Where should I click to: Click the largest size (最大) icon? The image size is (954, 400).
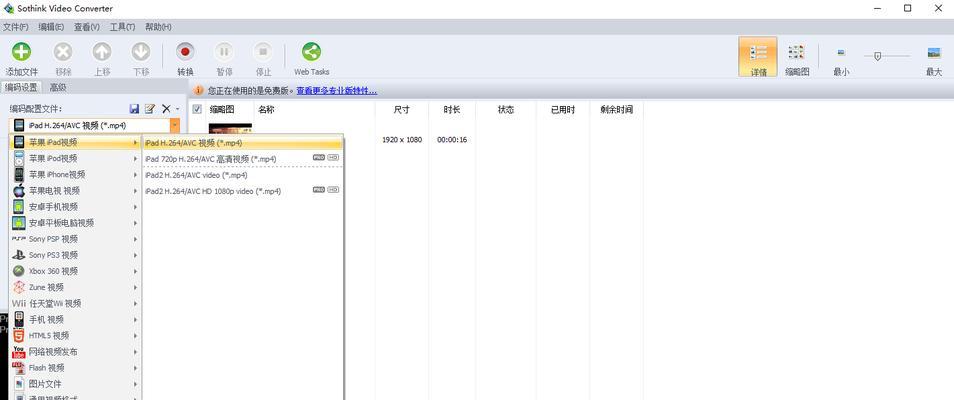click(x=934, y=53)
